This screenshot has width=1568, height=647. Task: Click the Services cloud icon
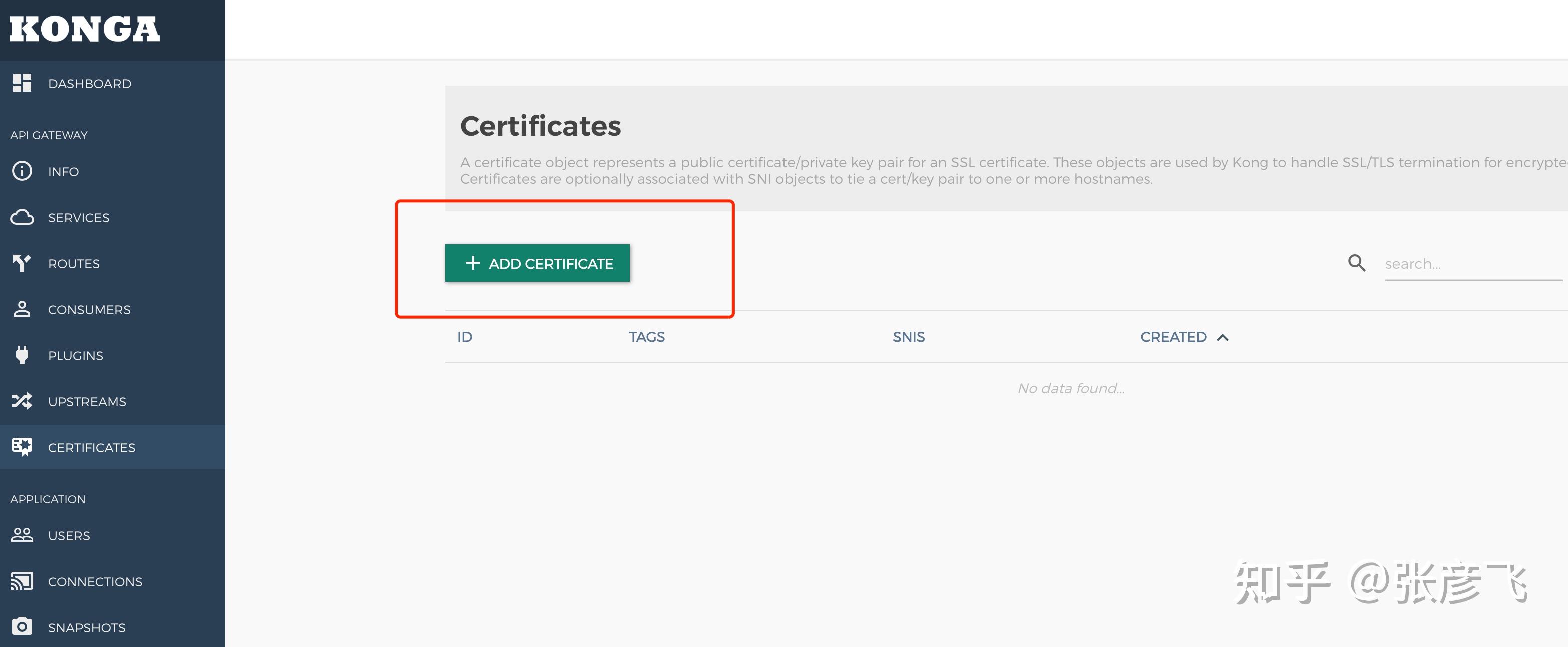click(x=22, y=217)
